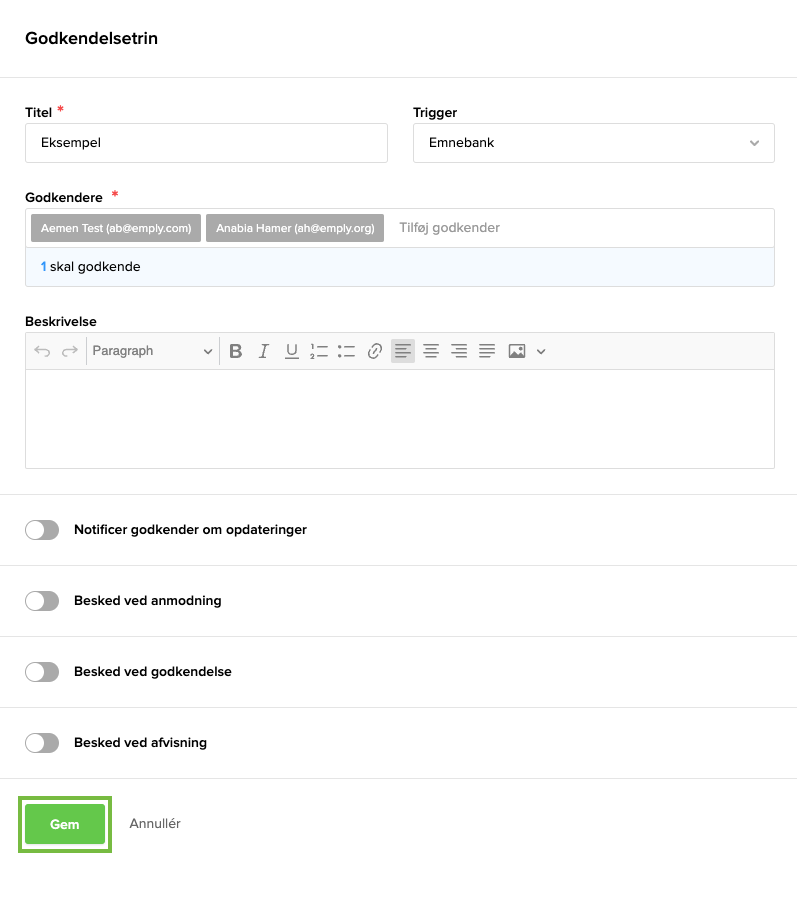Screen dimensions: 797x901
Task: Click the Titel field containing Eksempel
Action: pos(206,143)
